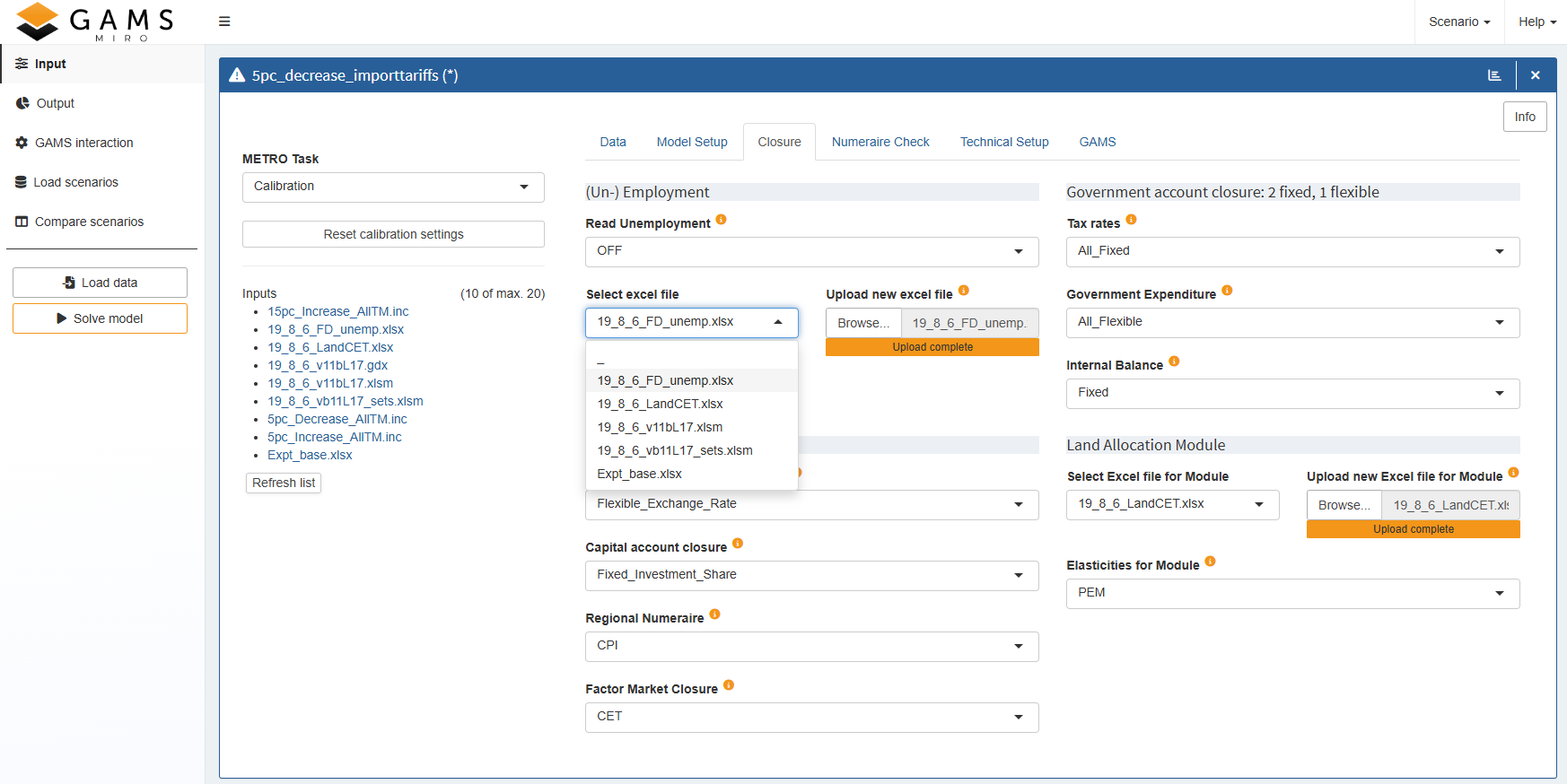This screenshot has height=784, width=1567.
Task: Open the Factor Market Closure CET dropdown
Action: pyautogui.click(x=811, y=717)
